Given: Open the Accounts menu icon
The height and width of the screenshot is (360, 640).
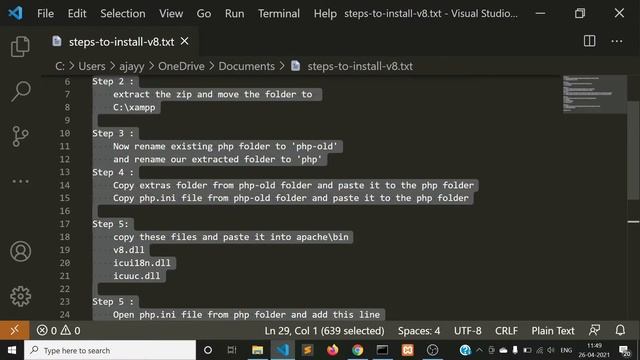Looking at the screenshot, I should coord(20,251).
